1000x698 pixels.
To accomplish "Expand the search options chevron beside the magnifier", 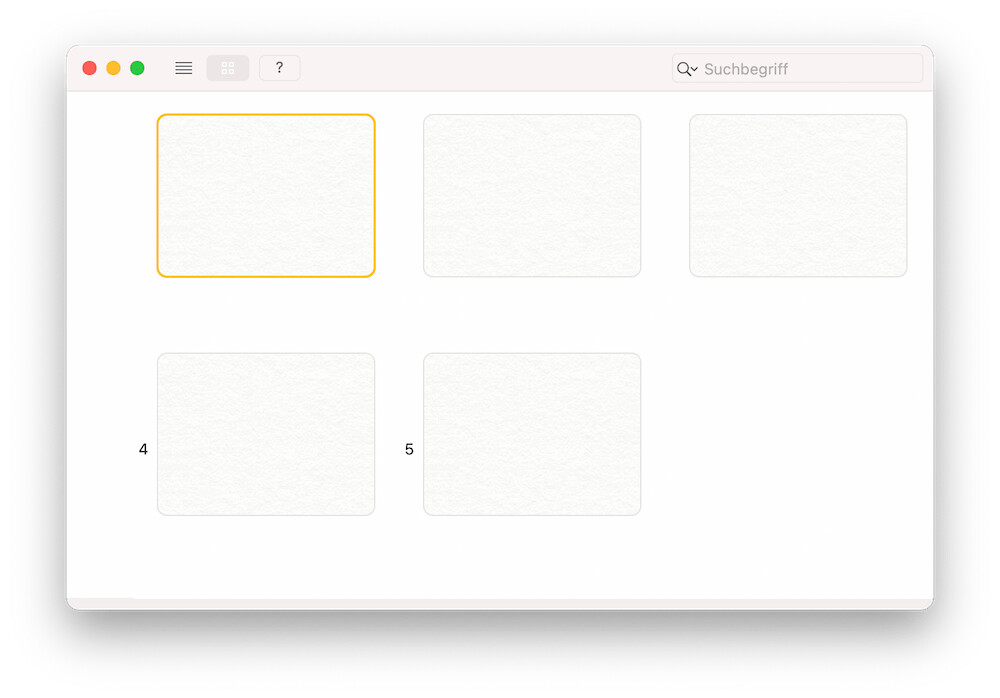I will [x=695, y=69].
